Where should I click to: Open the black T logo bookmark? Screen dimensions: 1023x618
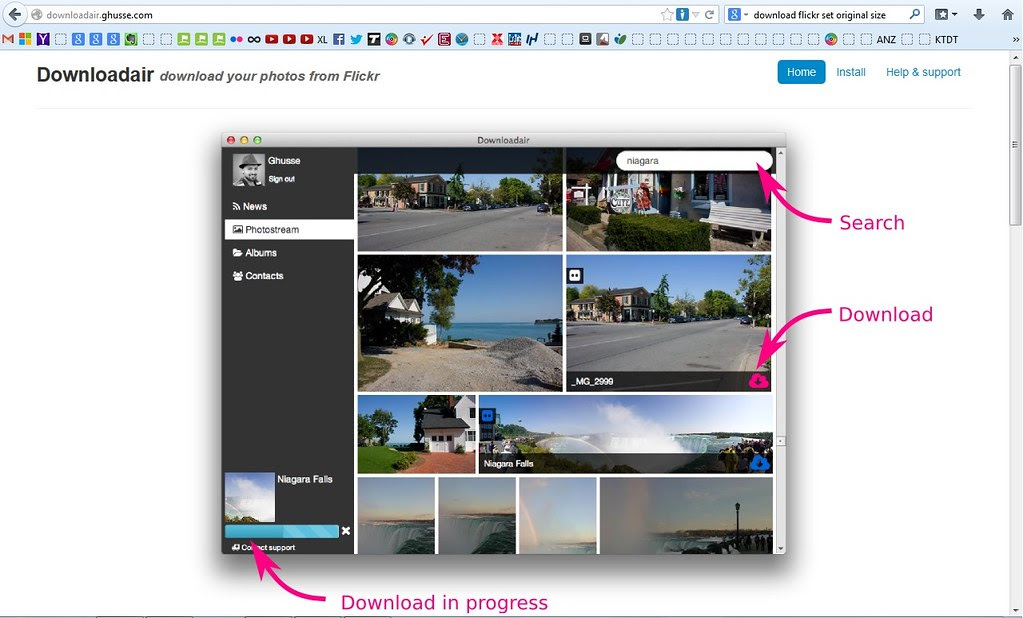click(x=374, y=39)
